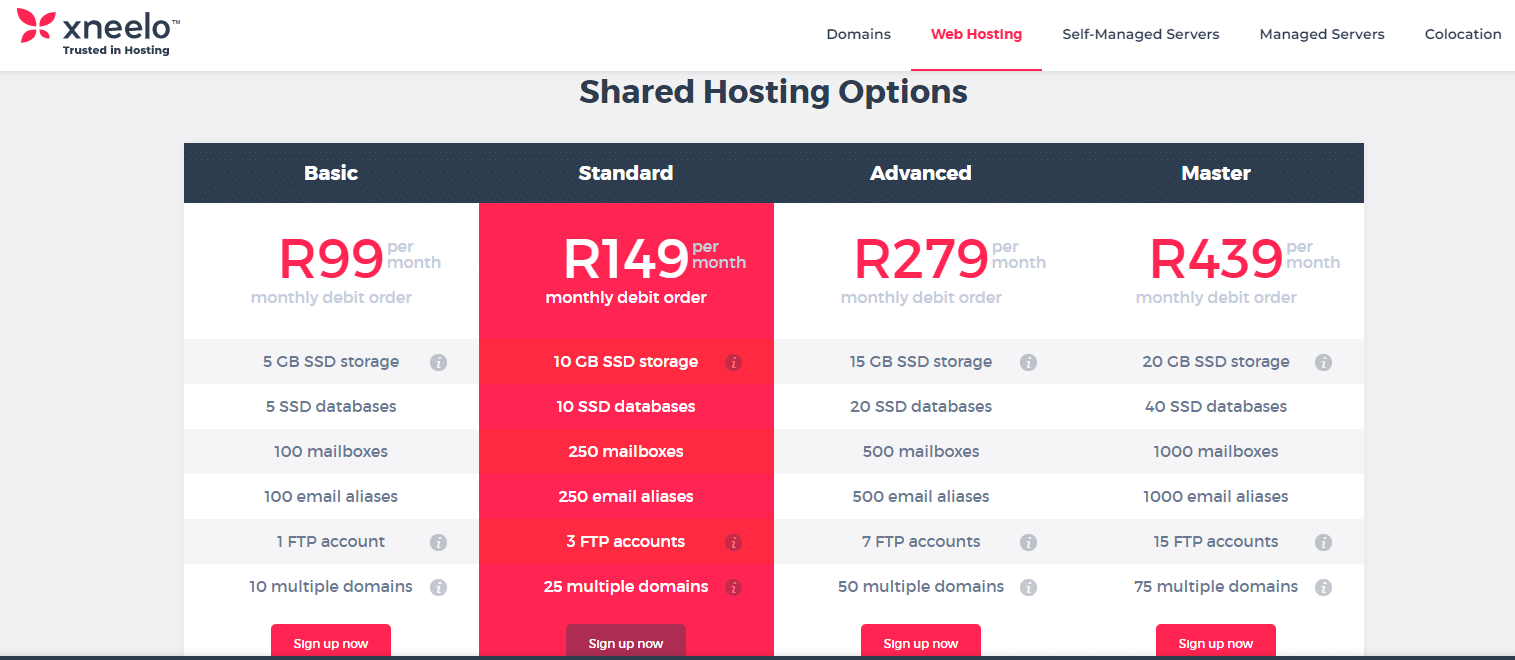
Task: Click info icon beside Master 15 FTP accounts
Action: (x=1323, y=542)
